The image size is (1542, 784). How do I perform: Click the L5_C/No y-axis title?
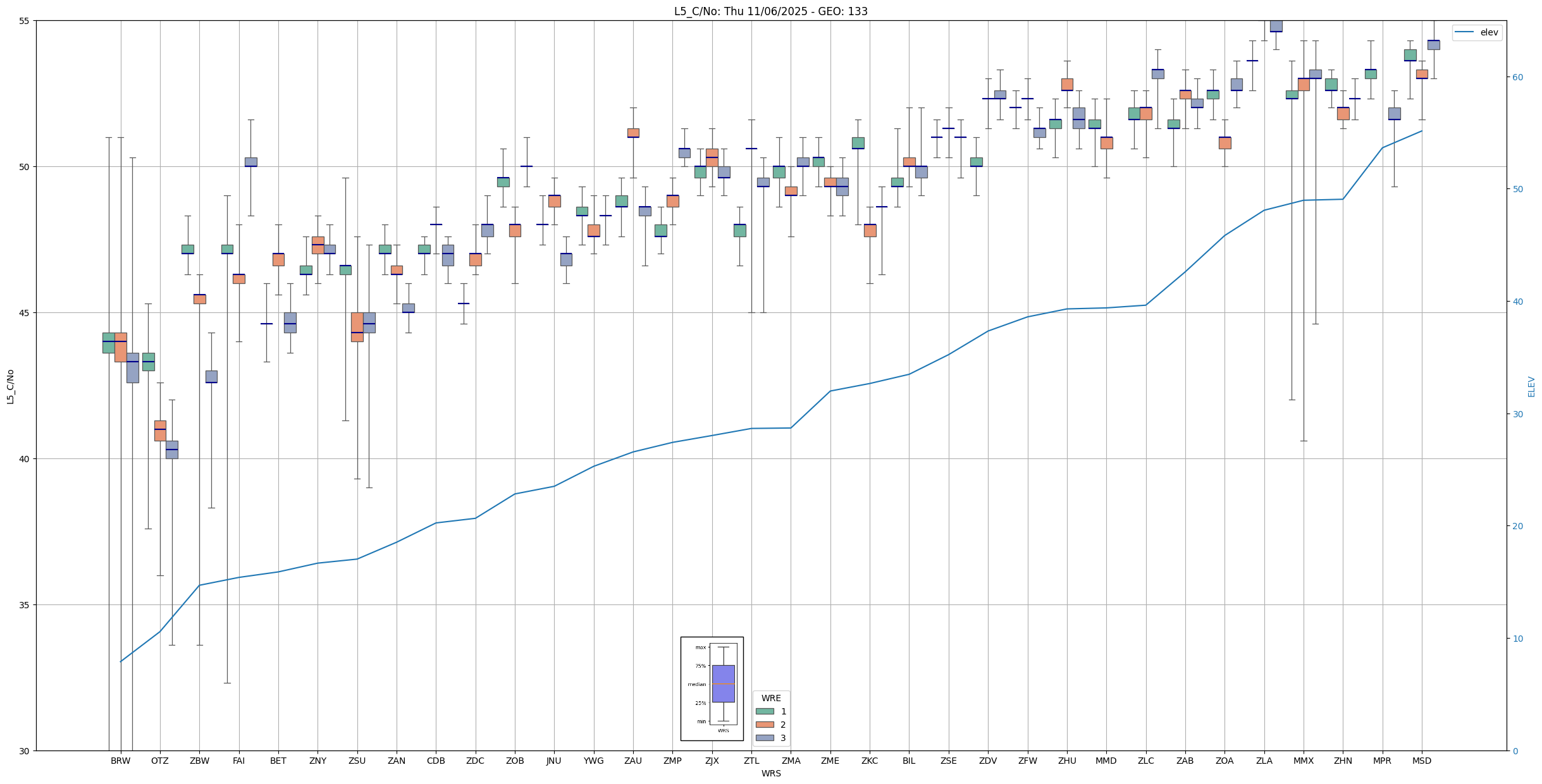(10, 386)
